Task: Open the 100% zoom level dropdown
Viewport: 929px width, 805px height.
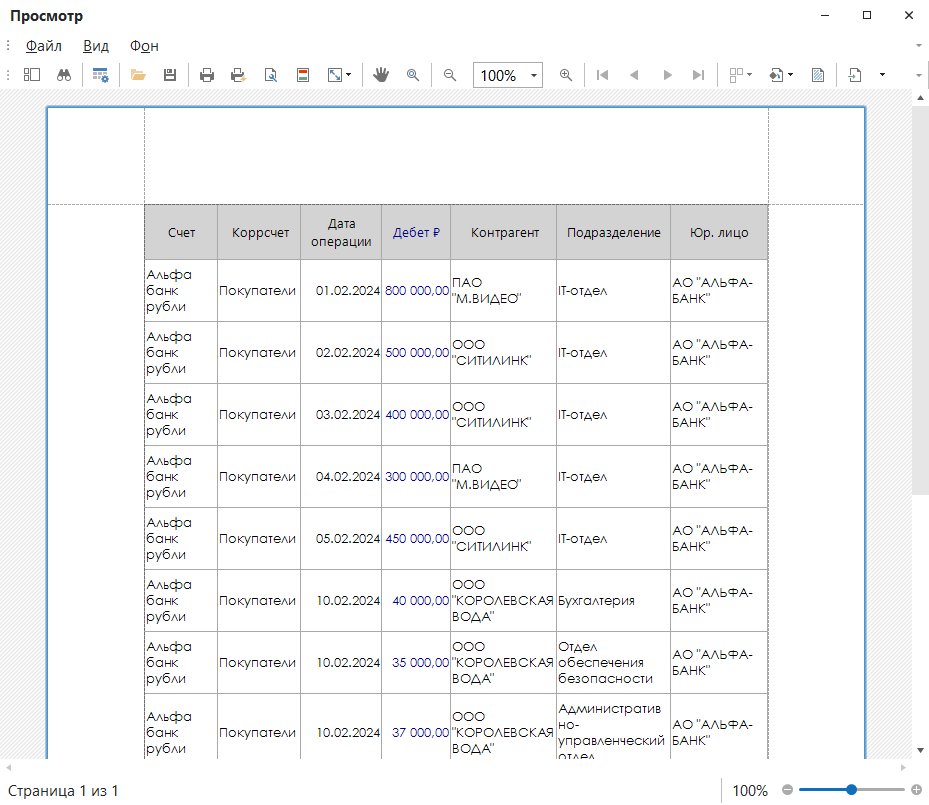Action: (534, 76)
